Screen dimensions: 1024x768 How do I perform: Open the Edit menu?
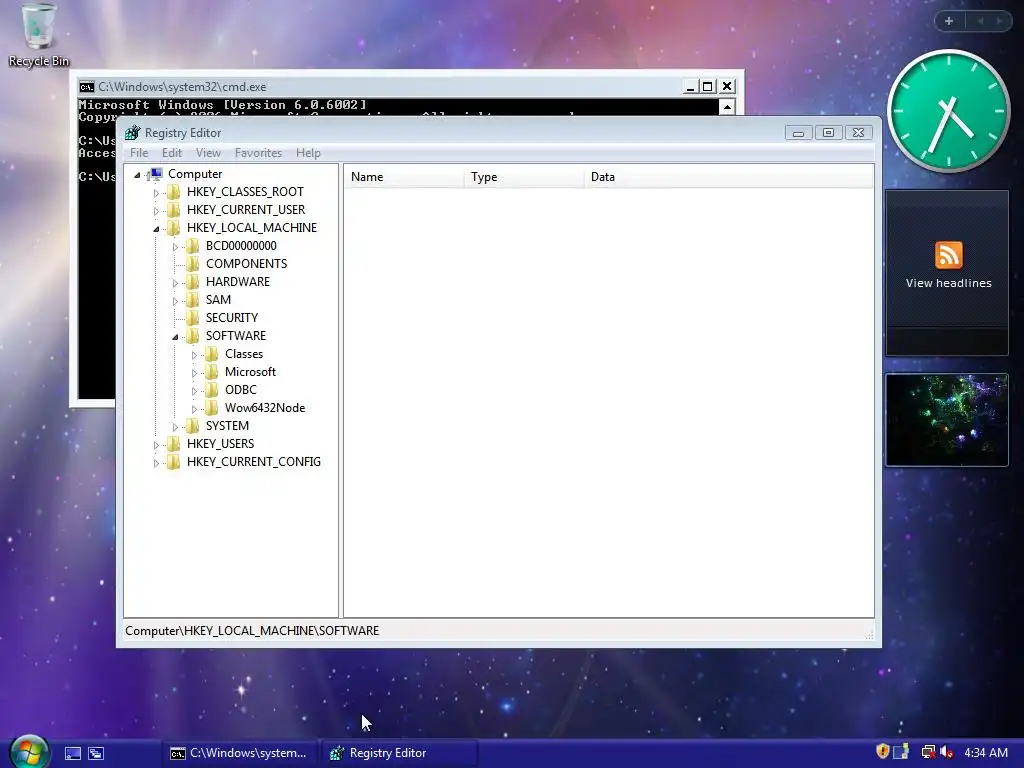(x=172, y=153)
